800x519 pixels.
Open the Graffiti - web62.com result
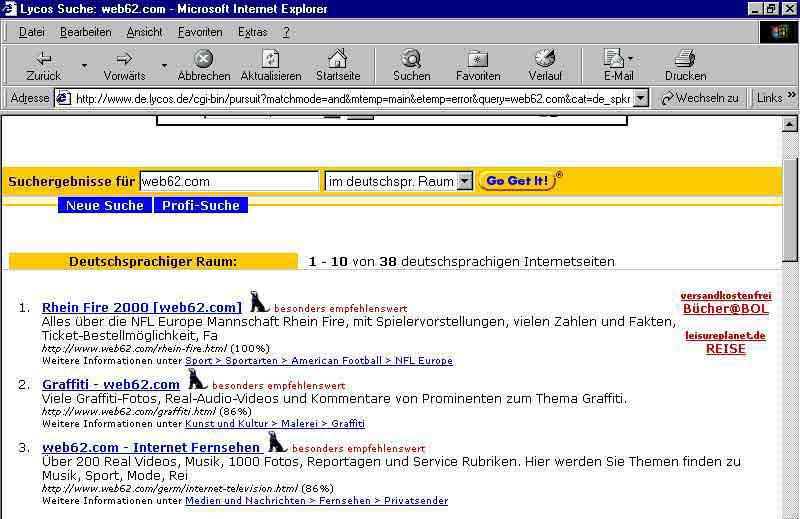111,384
